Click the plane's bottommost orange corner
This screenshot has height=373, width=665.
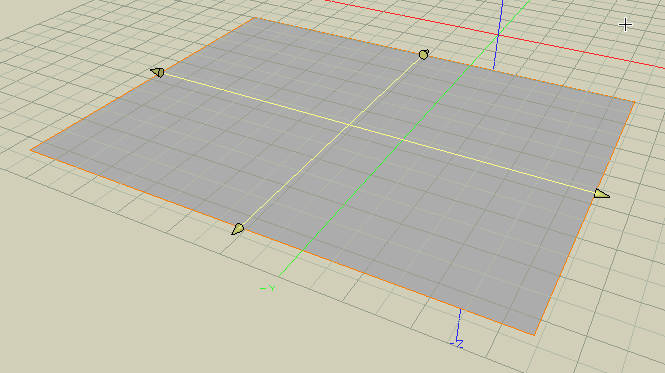click(x=534, y=335)
